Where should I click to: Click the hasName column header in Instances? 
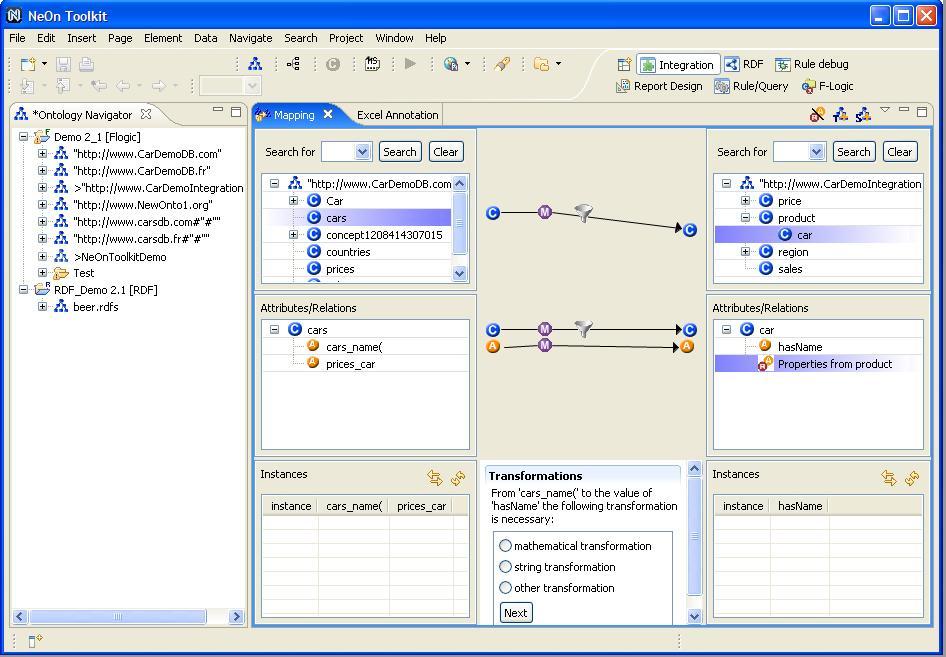click(x=800, y=506)
